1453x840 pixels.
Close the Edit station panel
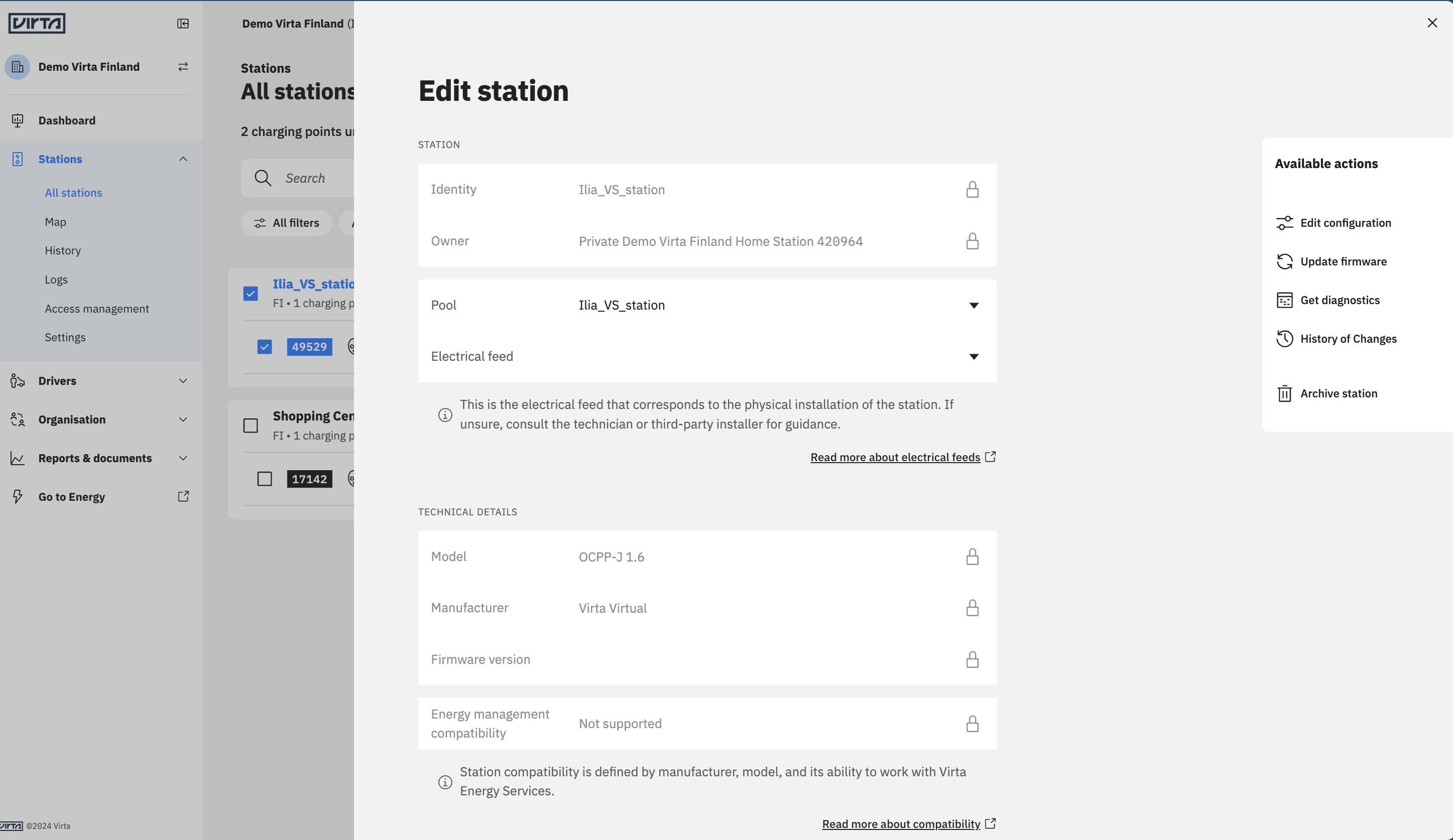(1432, 23)
